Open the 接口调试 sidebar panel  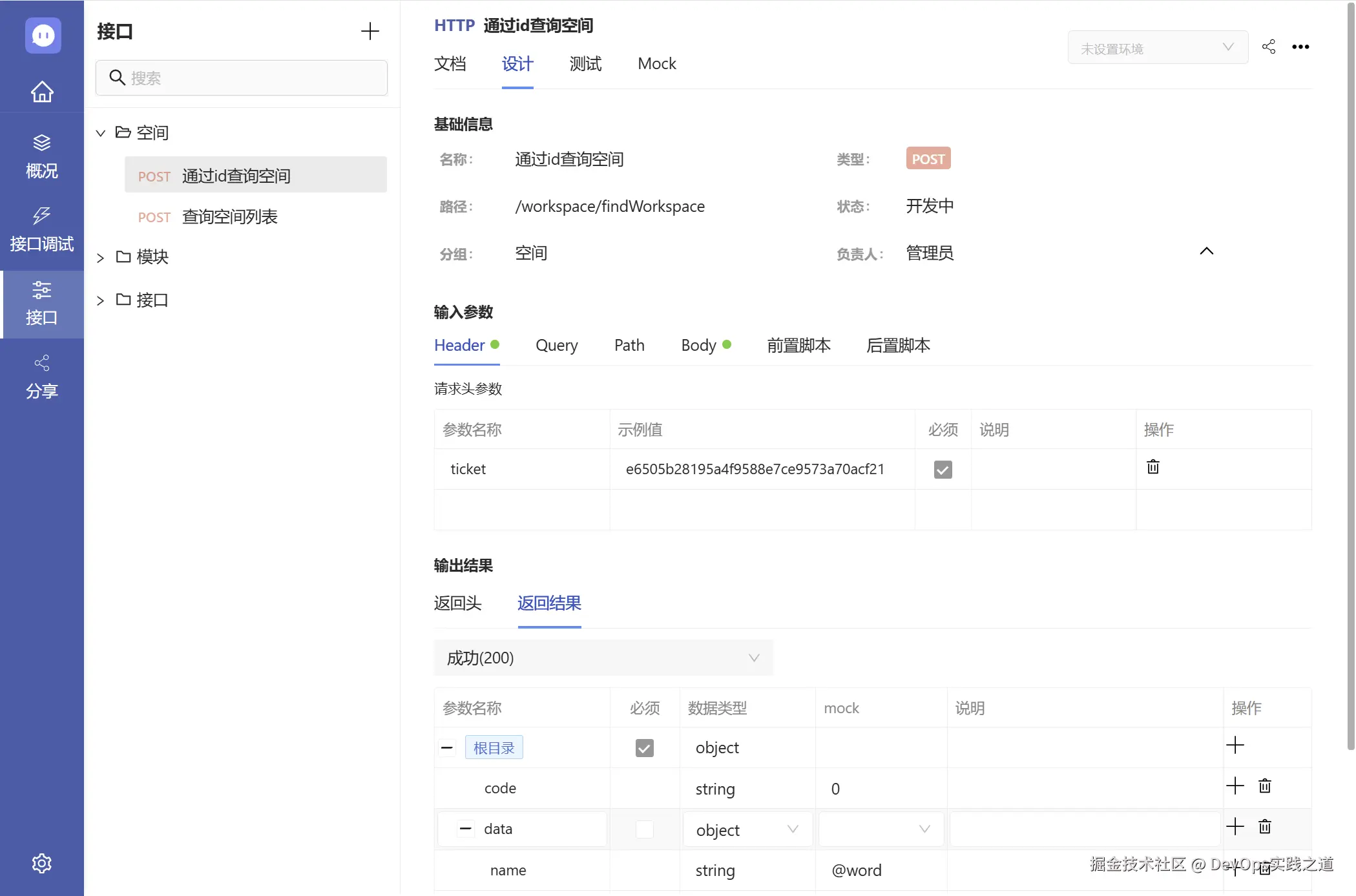(x=41, y=229)
